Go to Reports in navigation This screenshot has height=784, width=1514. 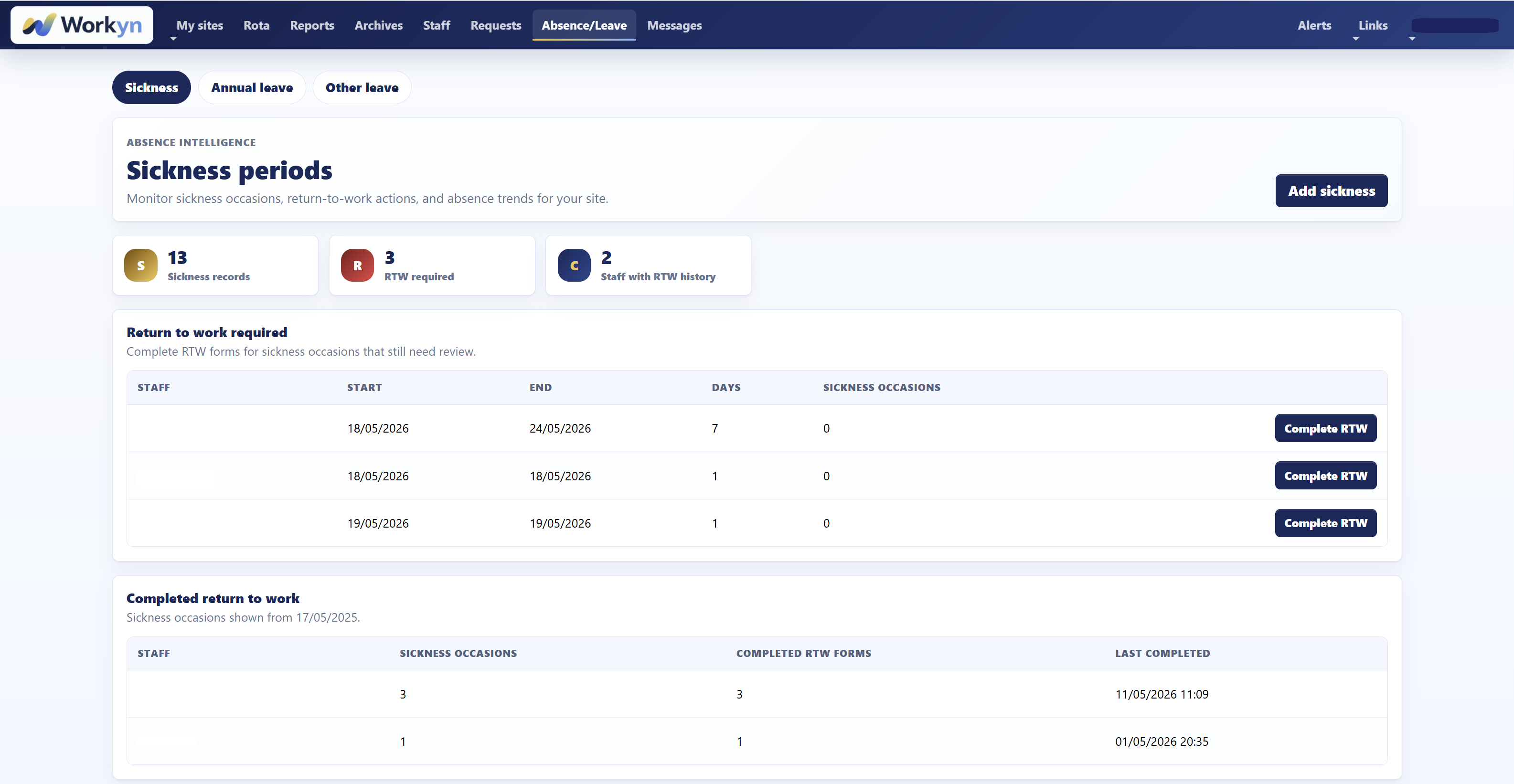pyautogui.click(x=311, y=25)
